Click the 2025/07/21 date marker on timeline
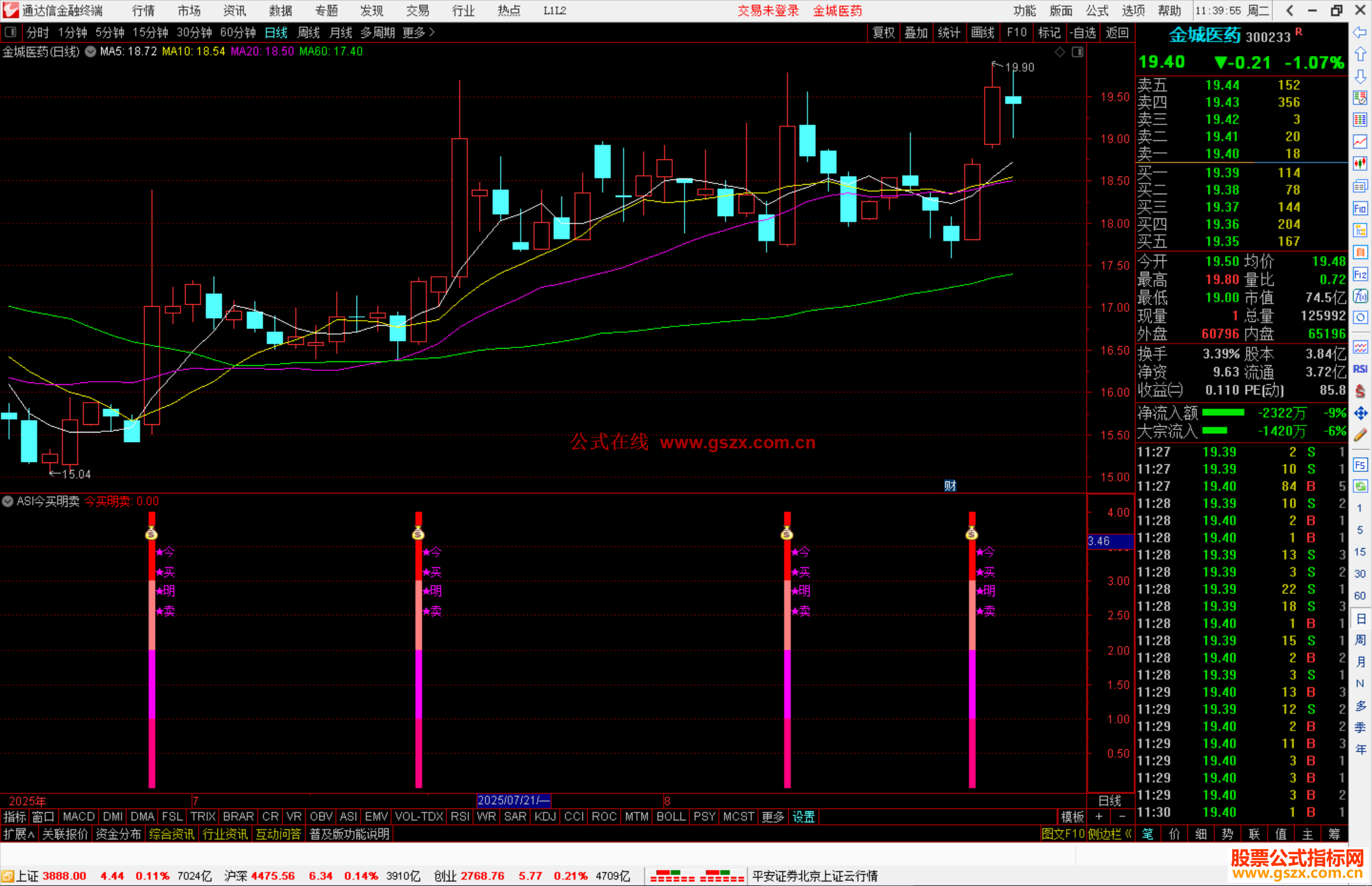This screenshot has height=886, width=1372. (513, 800)
